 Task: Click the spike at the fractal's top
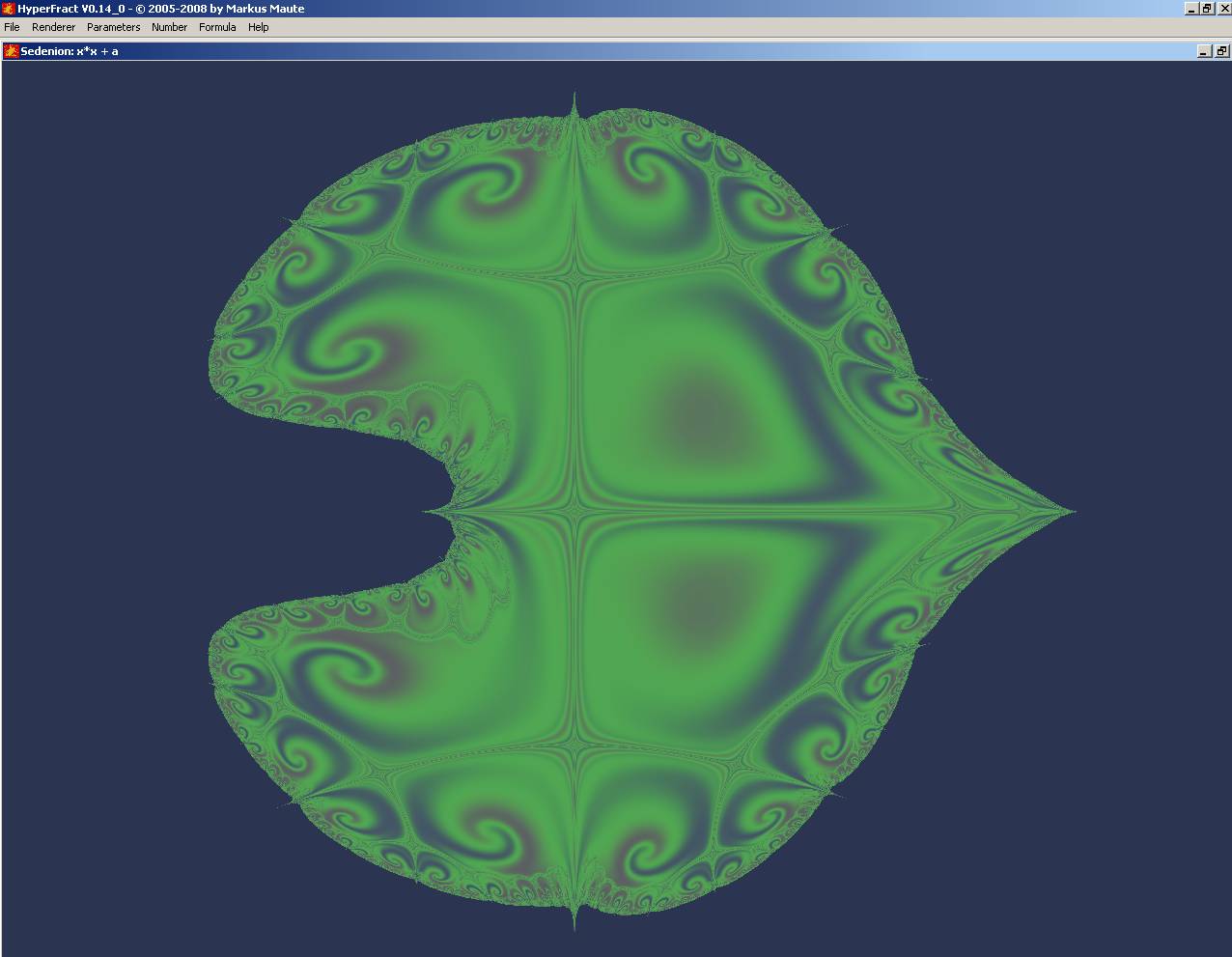pyautogui.click(x=574, y=100)
